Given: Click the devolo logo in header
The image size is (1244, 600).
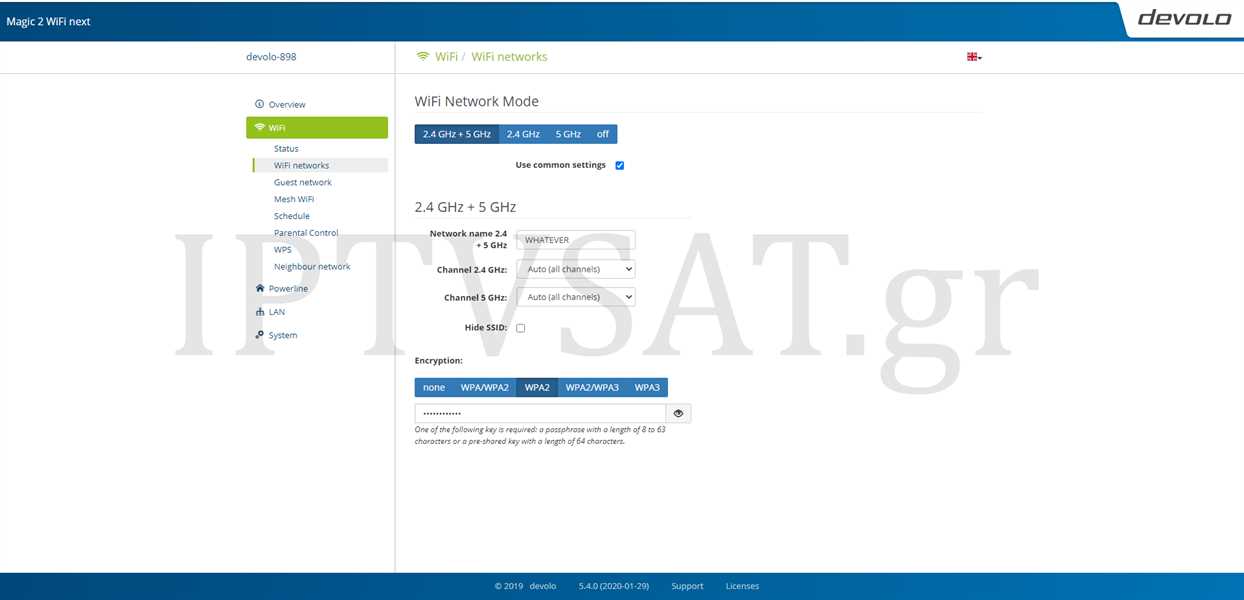Looking at the screenshot, I should pyautogui.click(x=1184, y=18).
